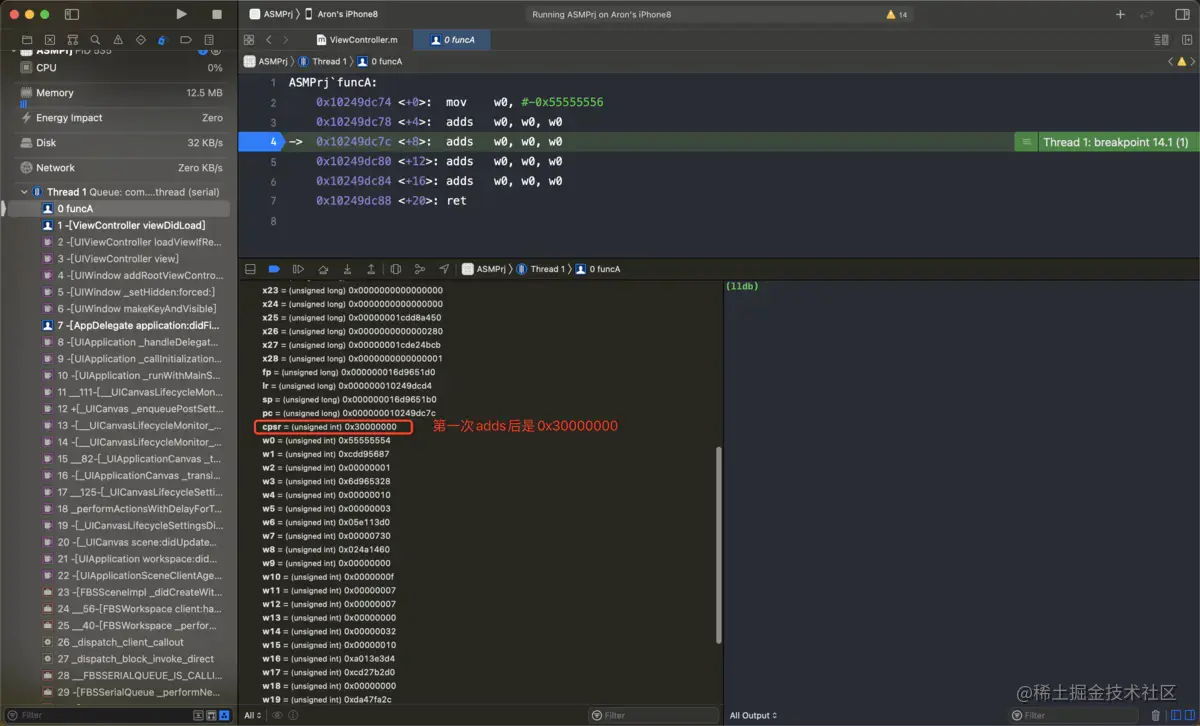The width and height of the screenshot is (1200, 726).
Task: Click the Stop button in toolbar
Action: 217,14
